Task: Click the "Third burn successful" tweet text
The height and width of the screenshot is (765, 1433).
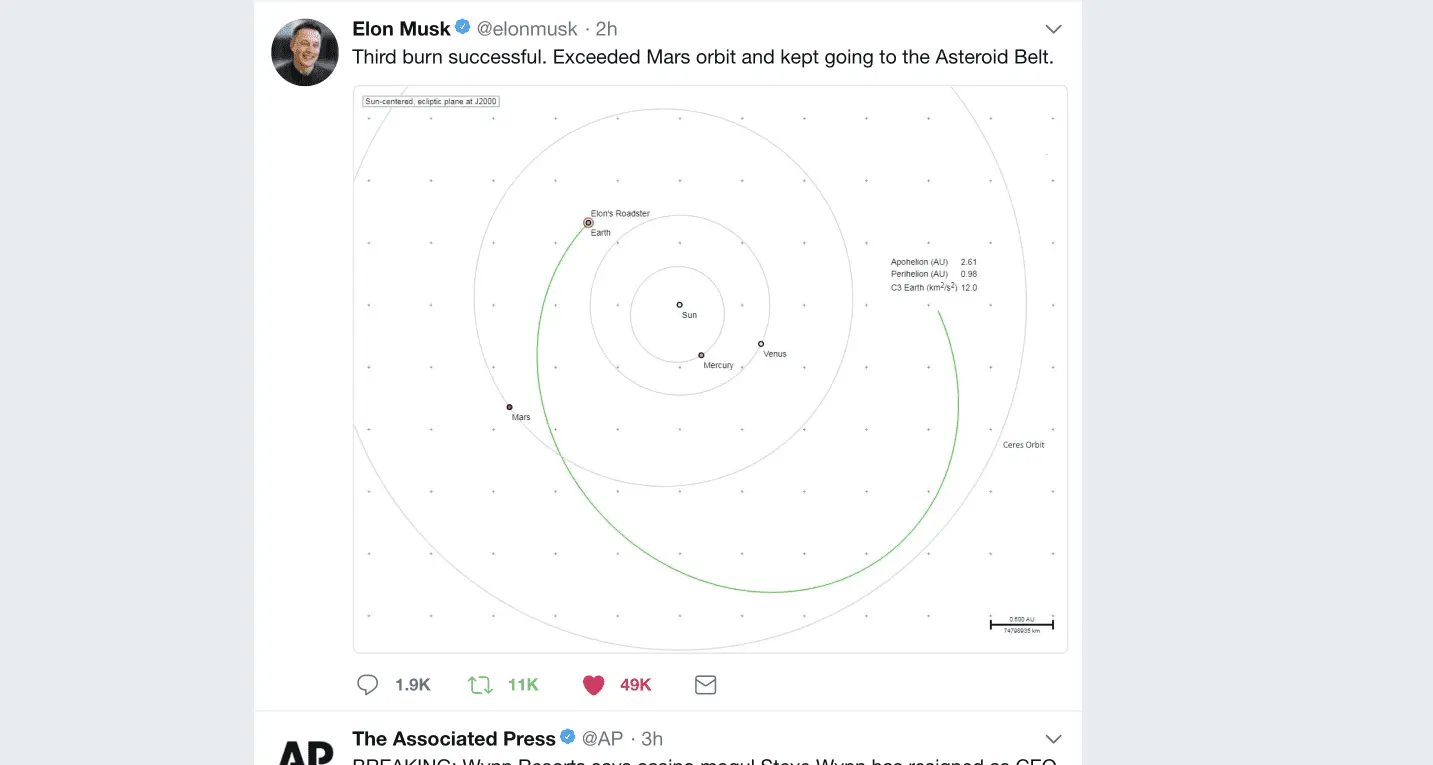Action: click(702, 57)
